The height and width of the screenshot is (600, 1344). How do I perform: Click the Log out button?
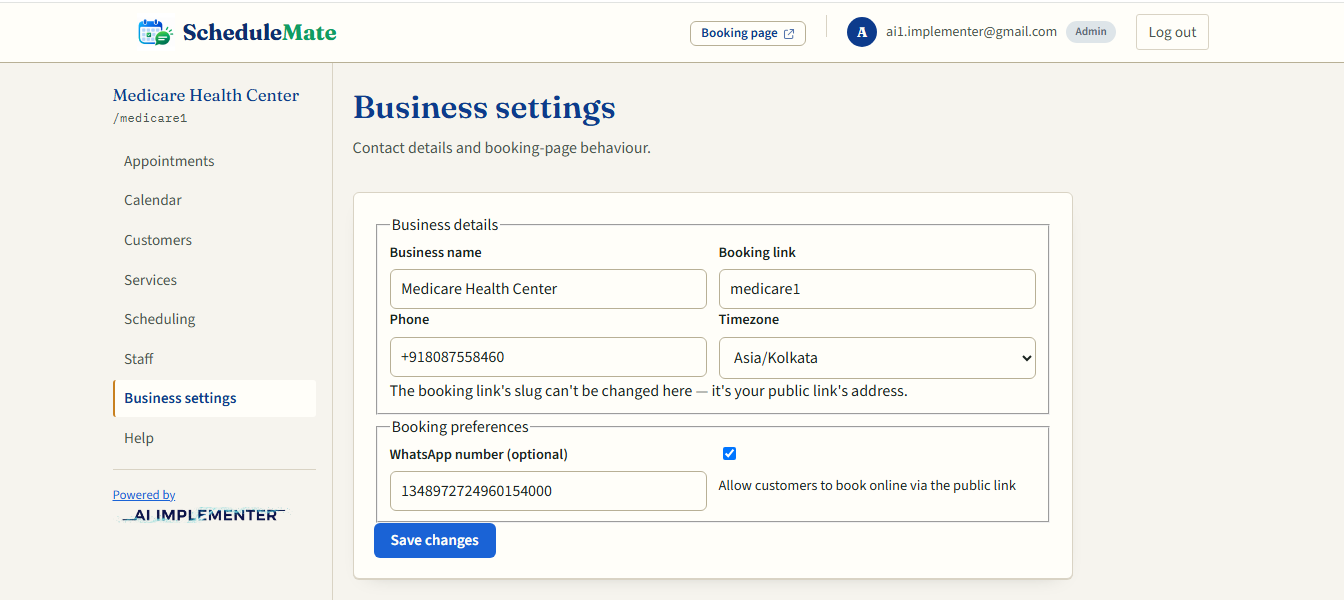(x=1172, y=32)
